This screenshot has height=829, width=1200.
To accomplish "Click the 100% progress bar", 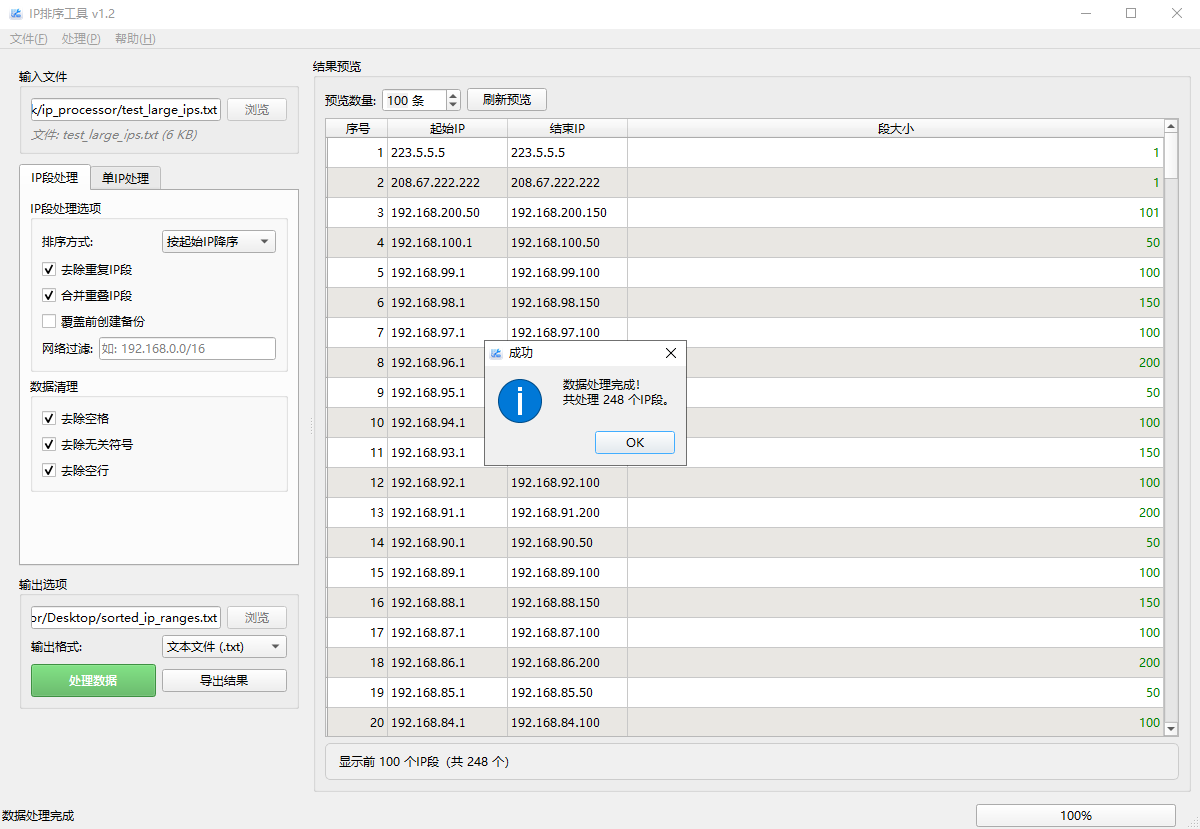I will point(1075,815).
